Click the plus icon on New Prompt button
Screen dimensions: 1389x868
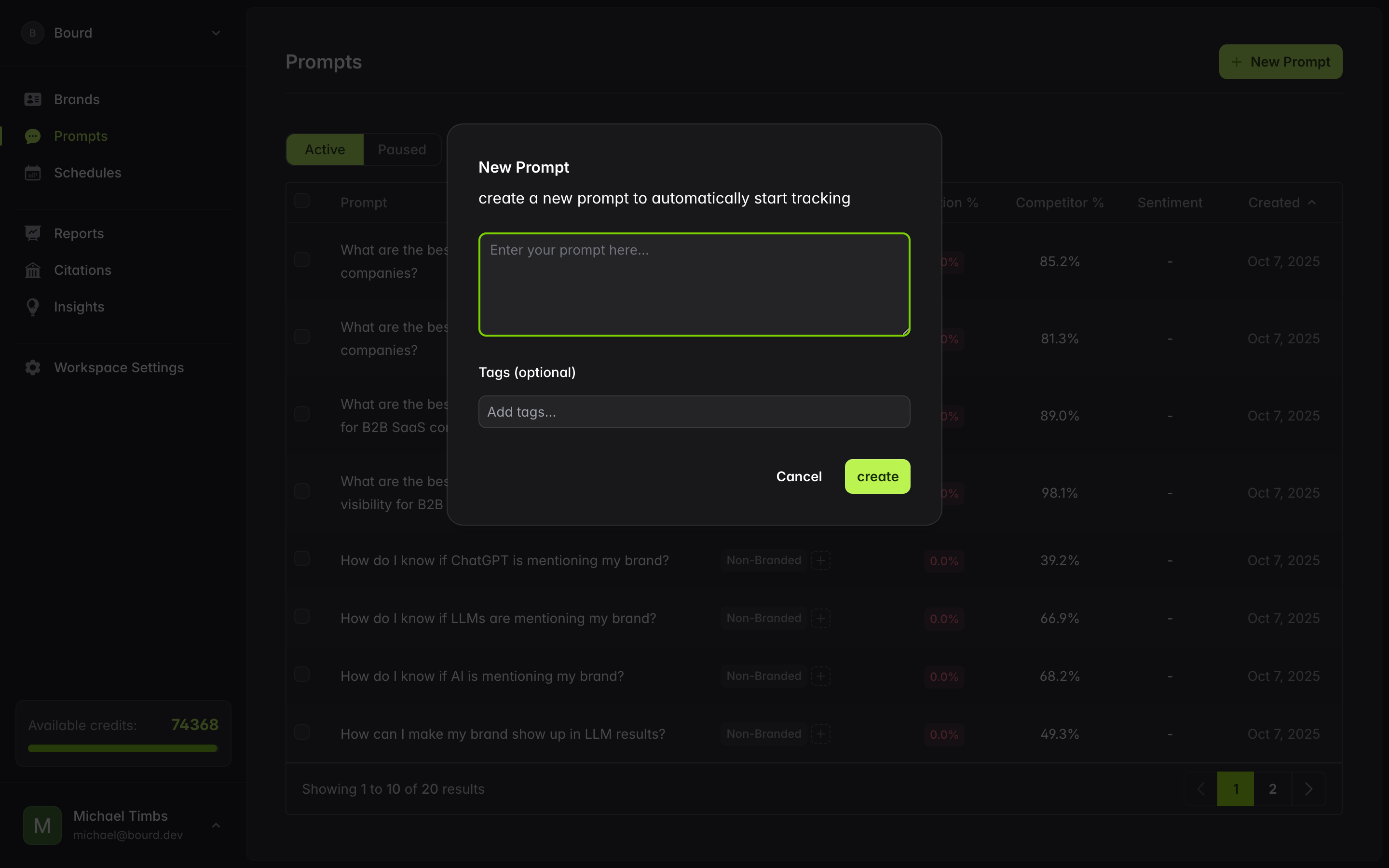coord(1235,61)
